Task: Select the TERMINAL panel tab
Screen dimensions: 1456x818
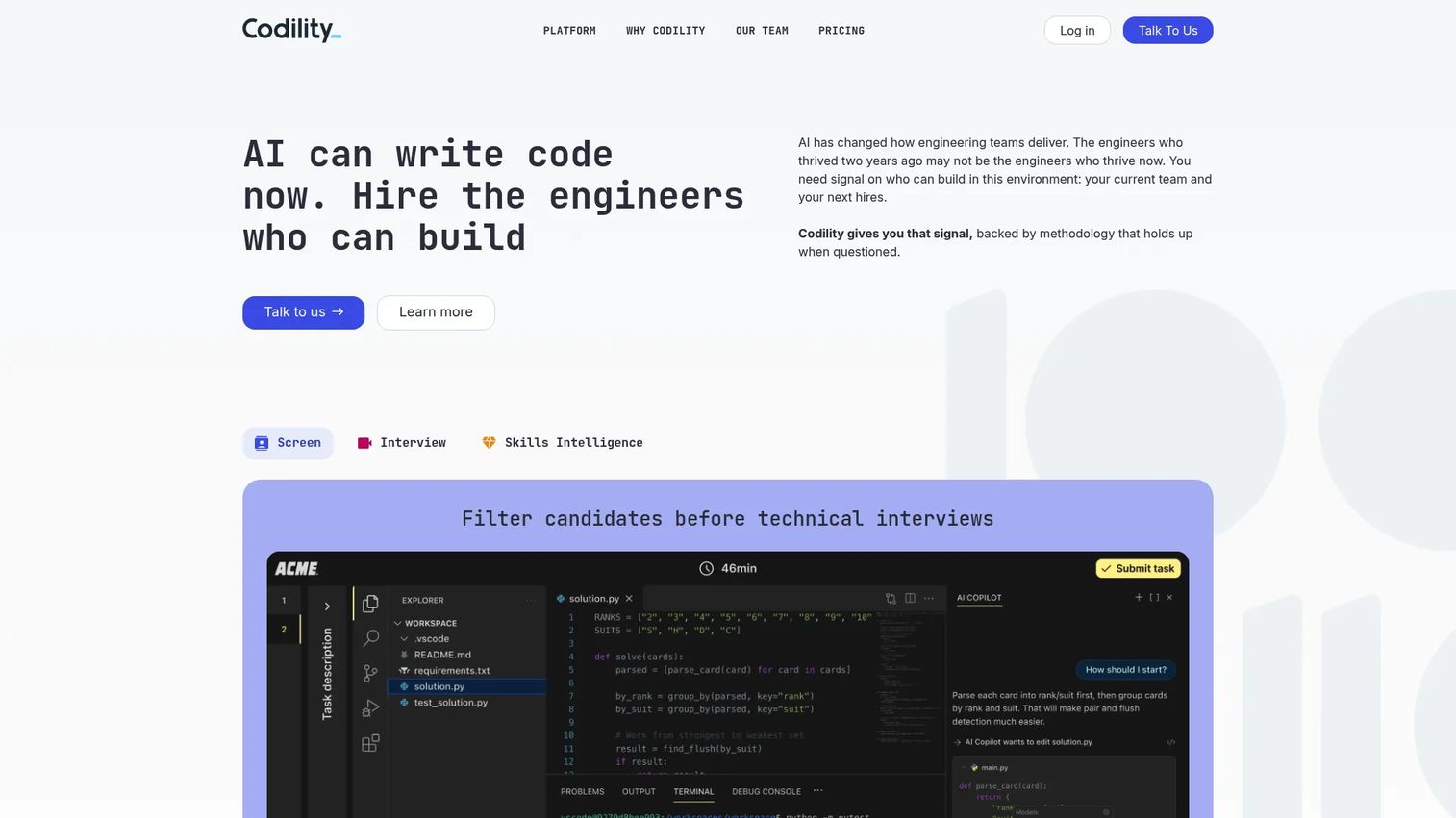Action: coord(693,792)
